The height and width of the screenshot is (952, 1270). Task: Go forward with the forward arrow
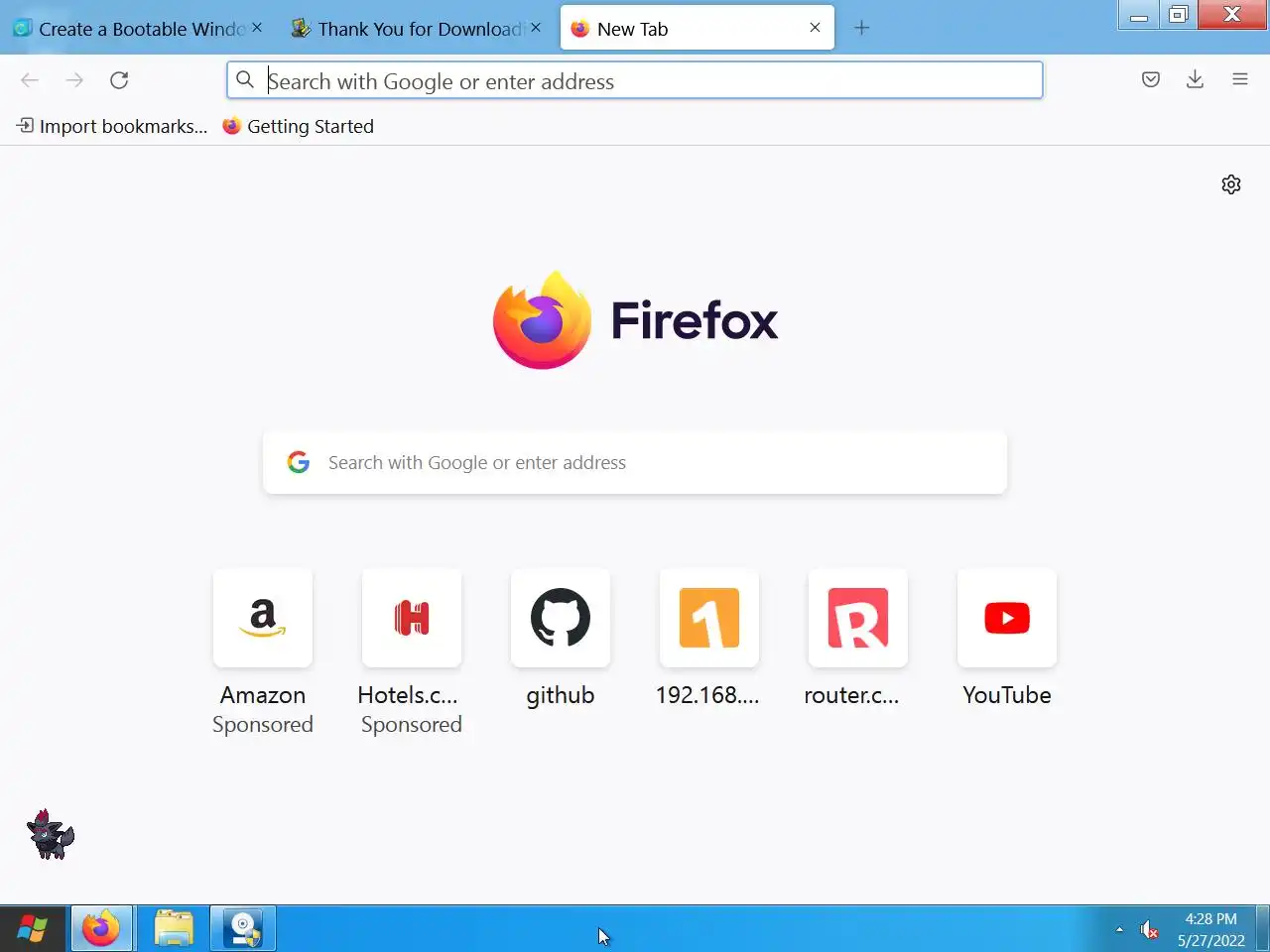74,80
